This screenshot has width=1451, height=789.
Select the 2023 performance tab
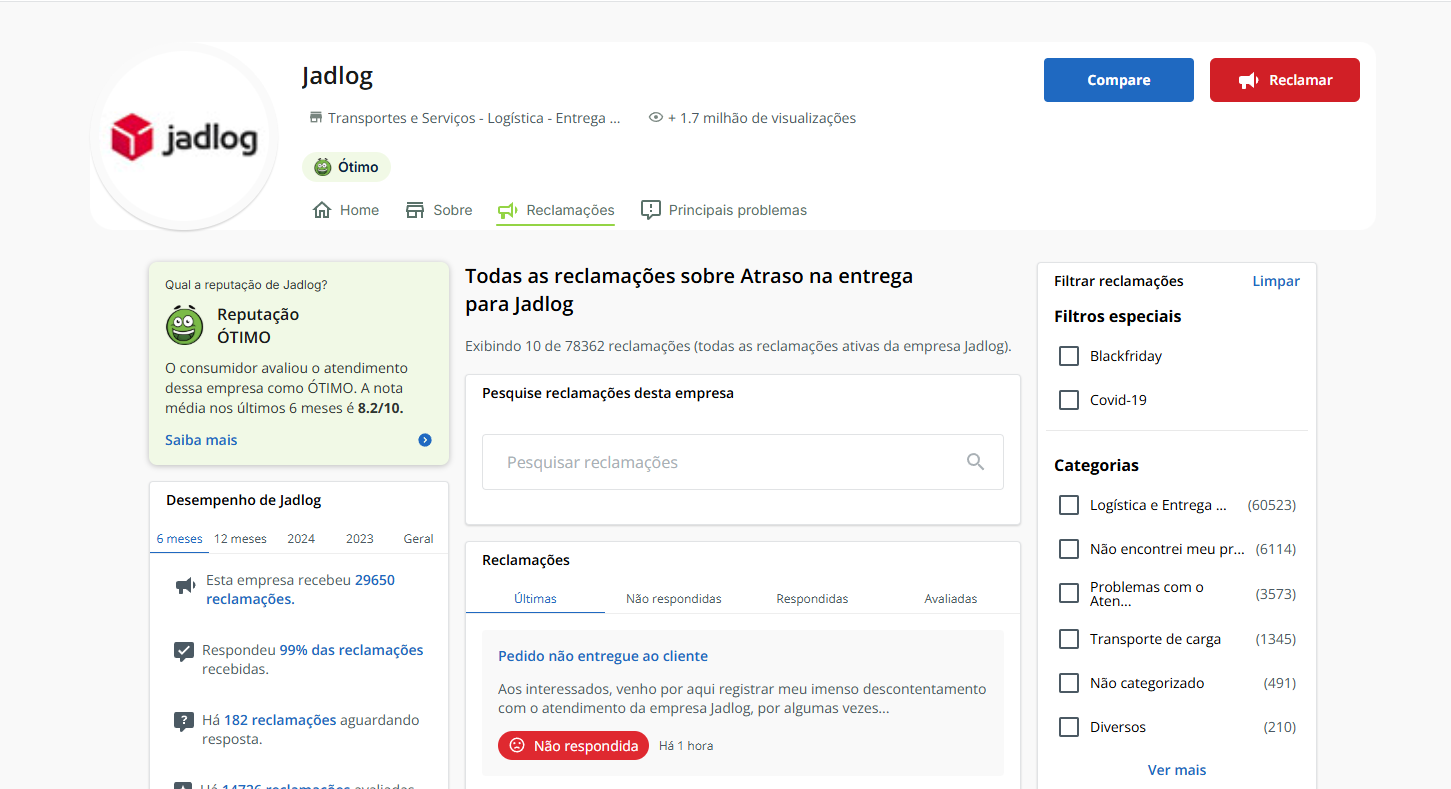click(360, 538)
